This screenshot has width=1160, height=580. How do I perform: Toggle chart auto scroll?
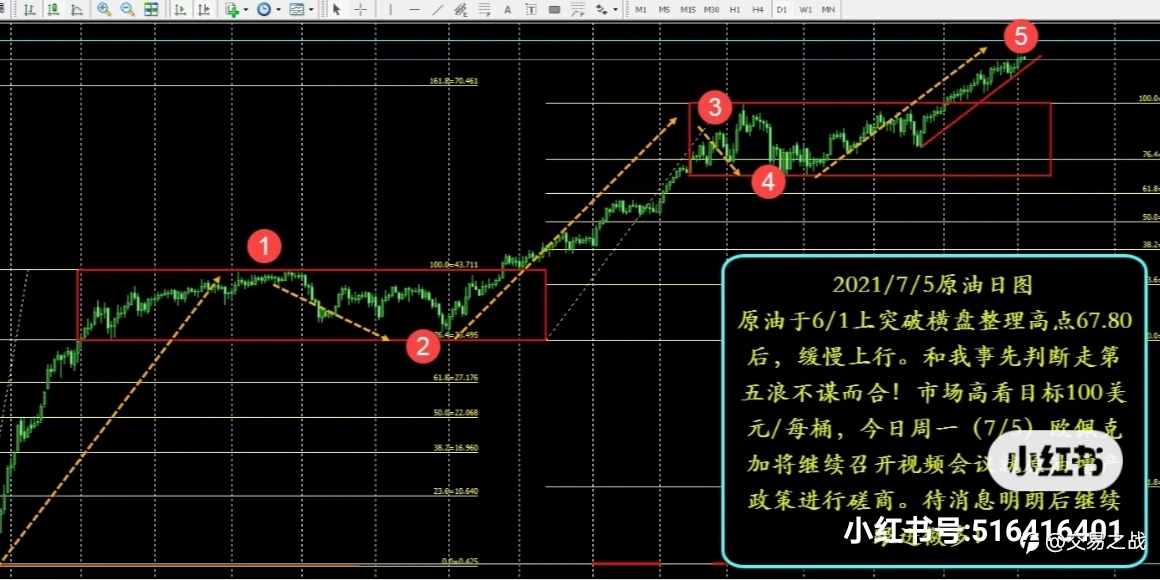pos(180,10)
